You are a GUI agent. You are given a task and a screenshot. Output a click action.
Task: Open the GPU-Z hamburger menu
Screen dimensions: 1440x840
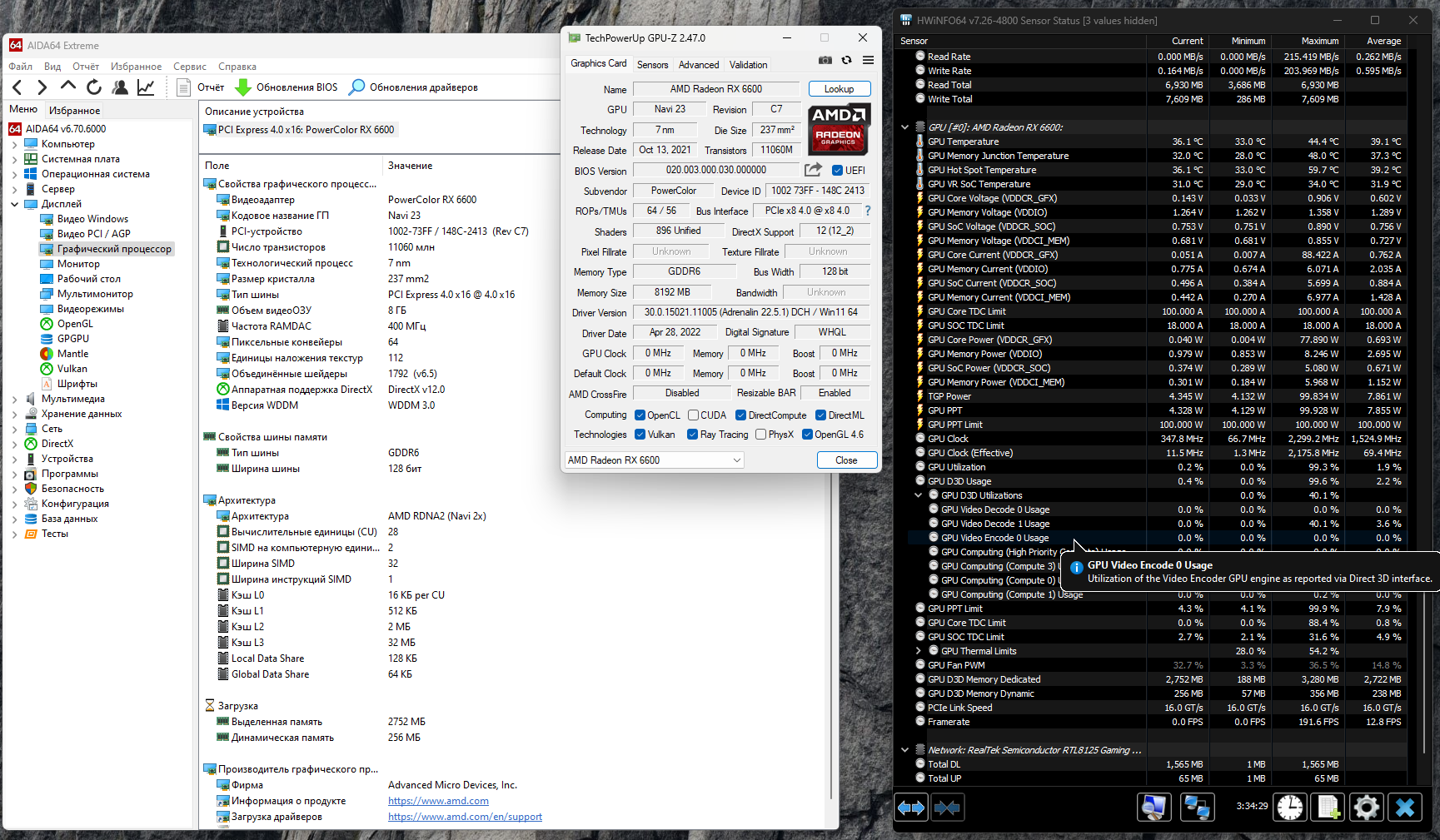[868, 60]
